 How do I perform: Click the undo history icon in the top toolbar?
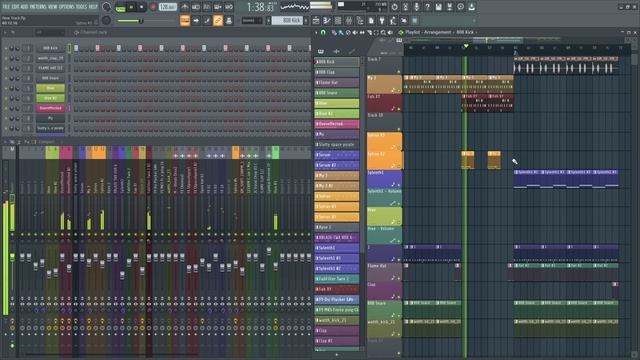click(x=395, y=7)
